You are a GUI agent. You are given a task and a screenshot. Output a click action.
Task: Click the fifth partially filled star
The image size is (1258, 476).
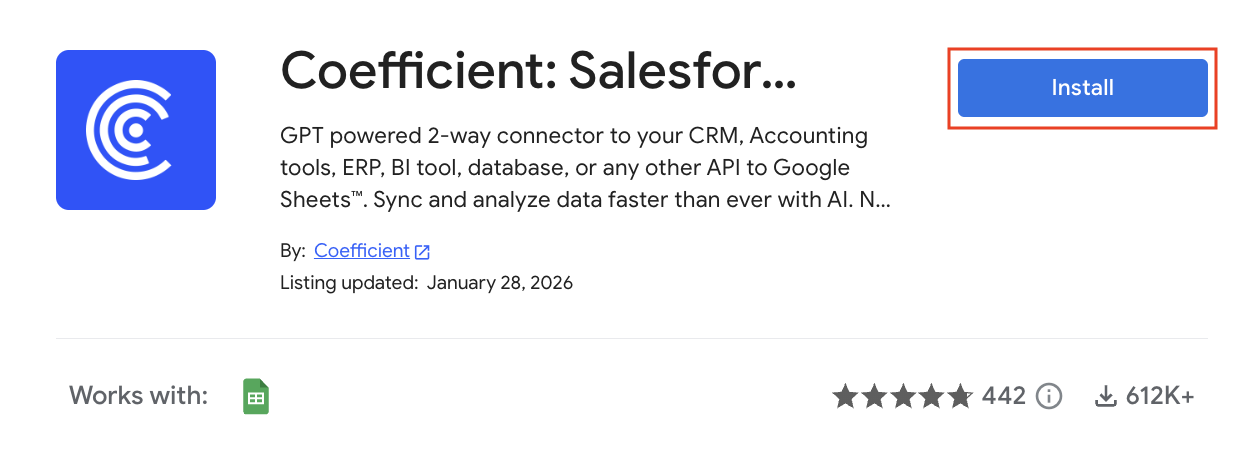[959, 397]
